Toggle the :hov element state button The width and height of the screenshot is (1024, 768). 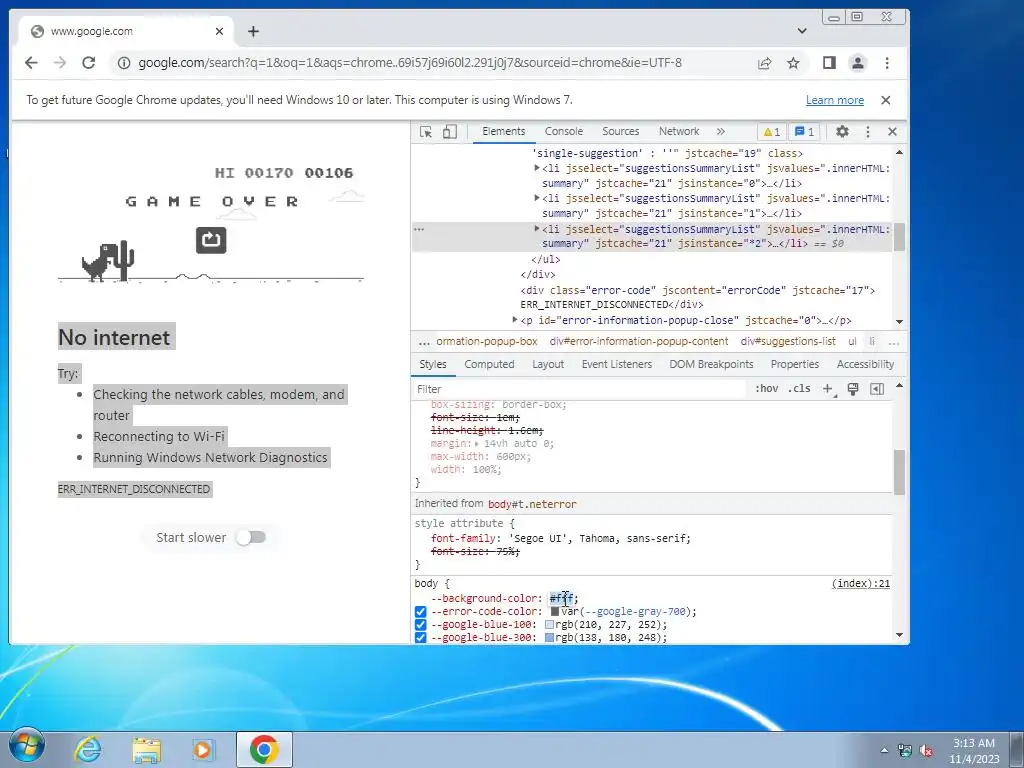coord(766,389)
